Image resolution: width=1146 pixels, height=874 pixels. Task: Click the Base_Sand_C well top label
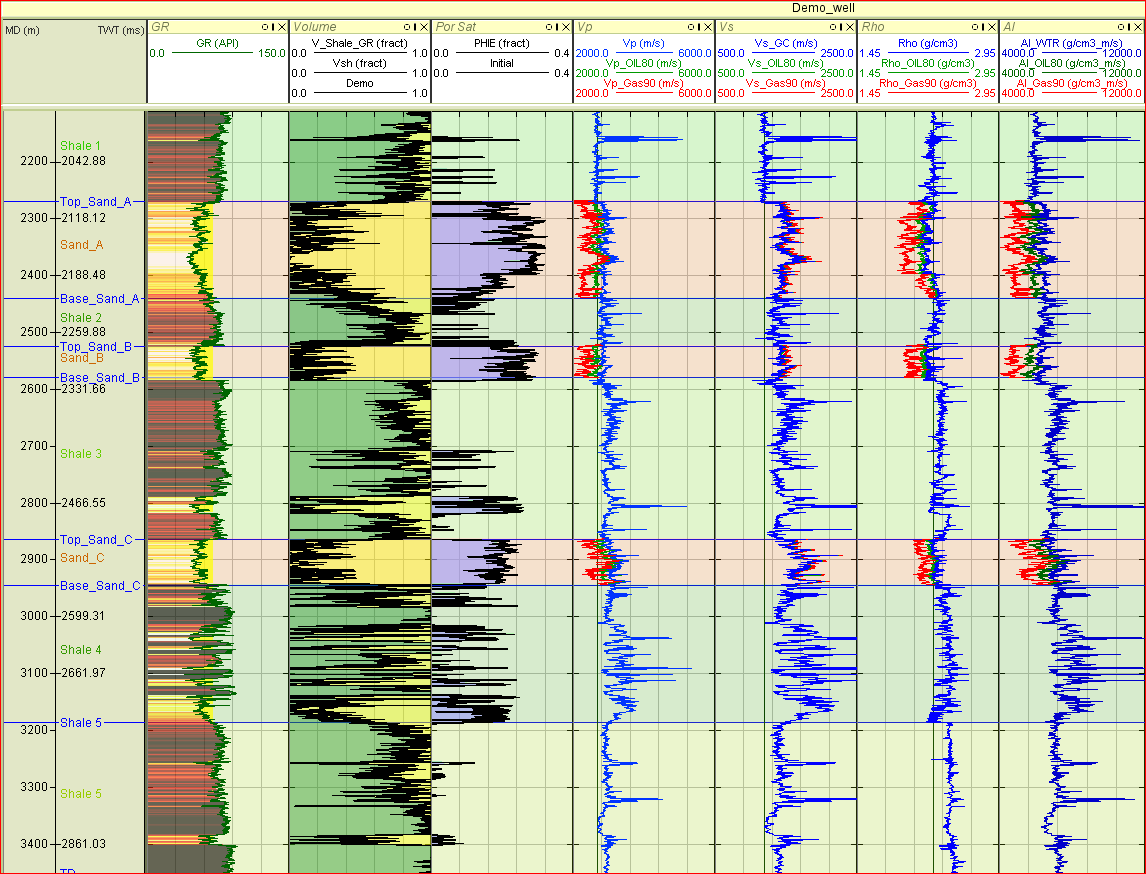point(99,586)
